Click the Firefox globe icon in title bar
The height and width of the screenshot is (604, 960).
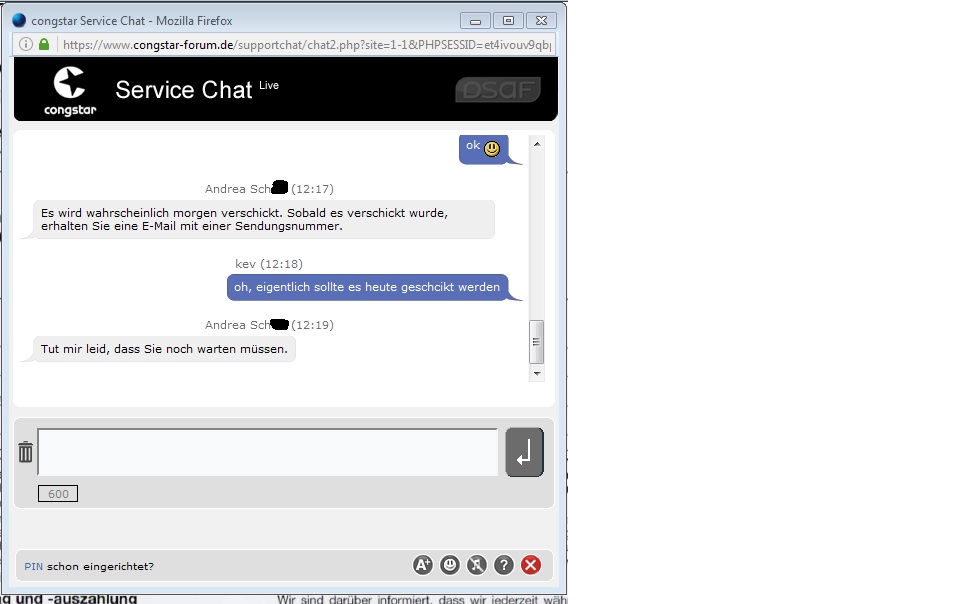19,20
